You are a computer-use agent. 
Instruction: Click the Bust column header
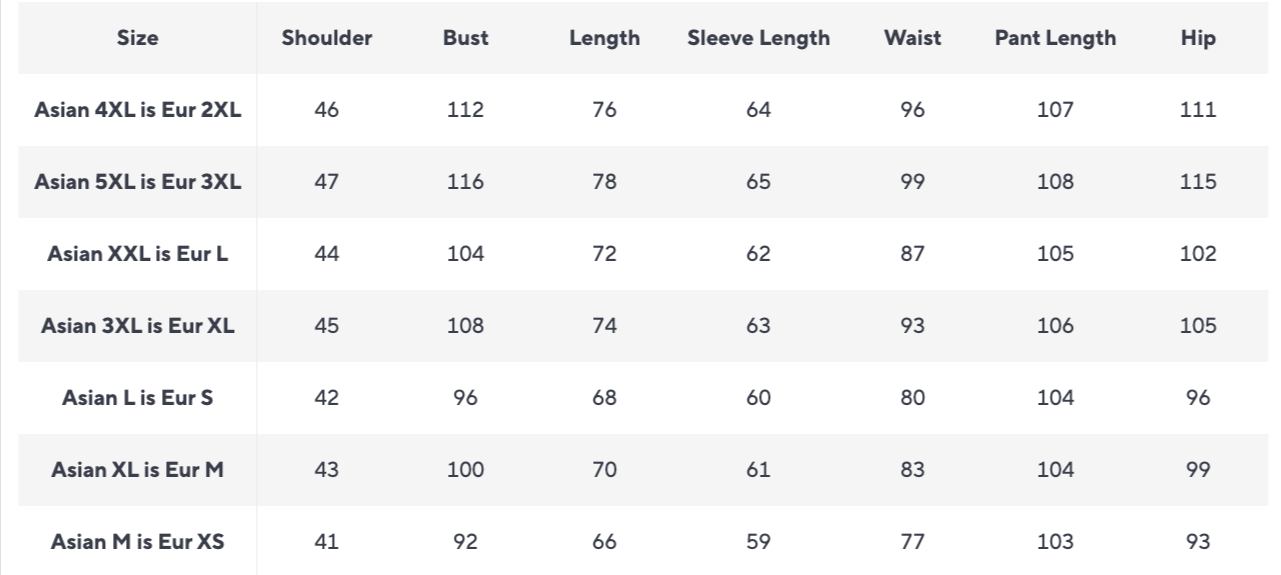[x=465, y=38]
